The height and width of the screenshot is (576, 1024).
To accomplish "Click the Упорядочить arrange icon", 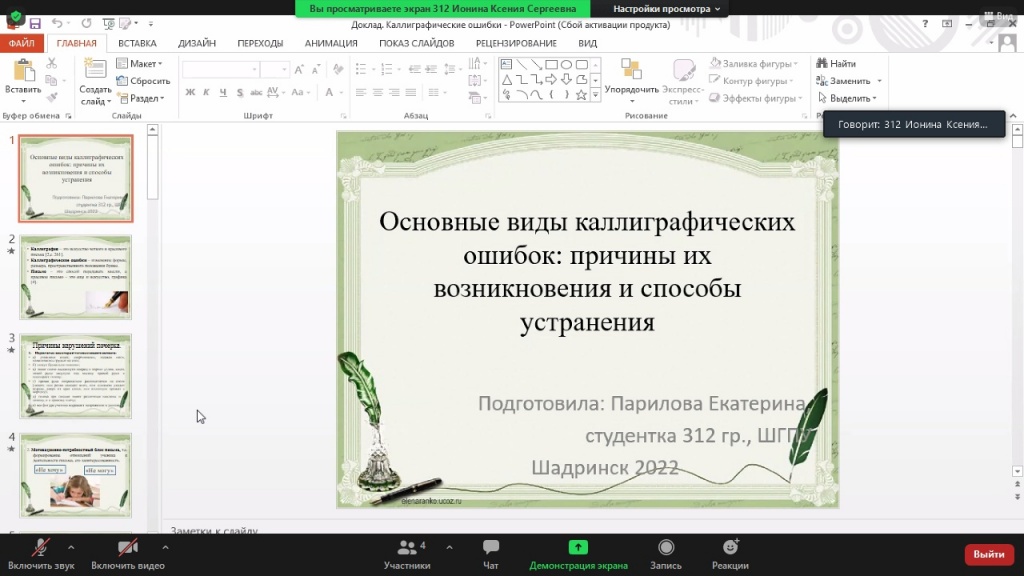I will click(631, 70).
